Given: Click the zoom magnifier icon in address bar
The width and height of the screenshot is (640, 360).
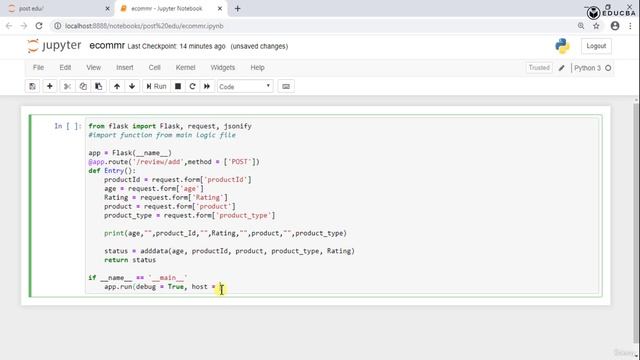Looking at the screenshot, I should point(581,26).
